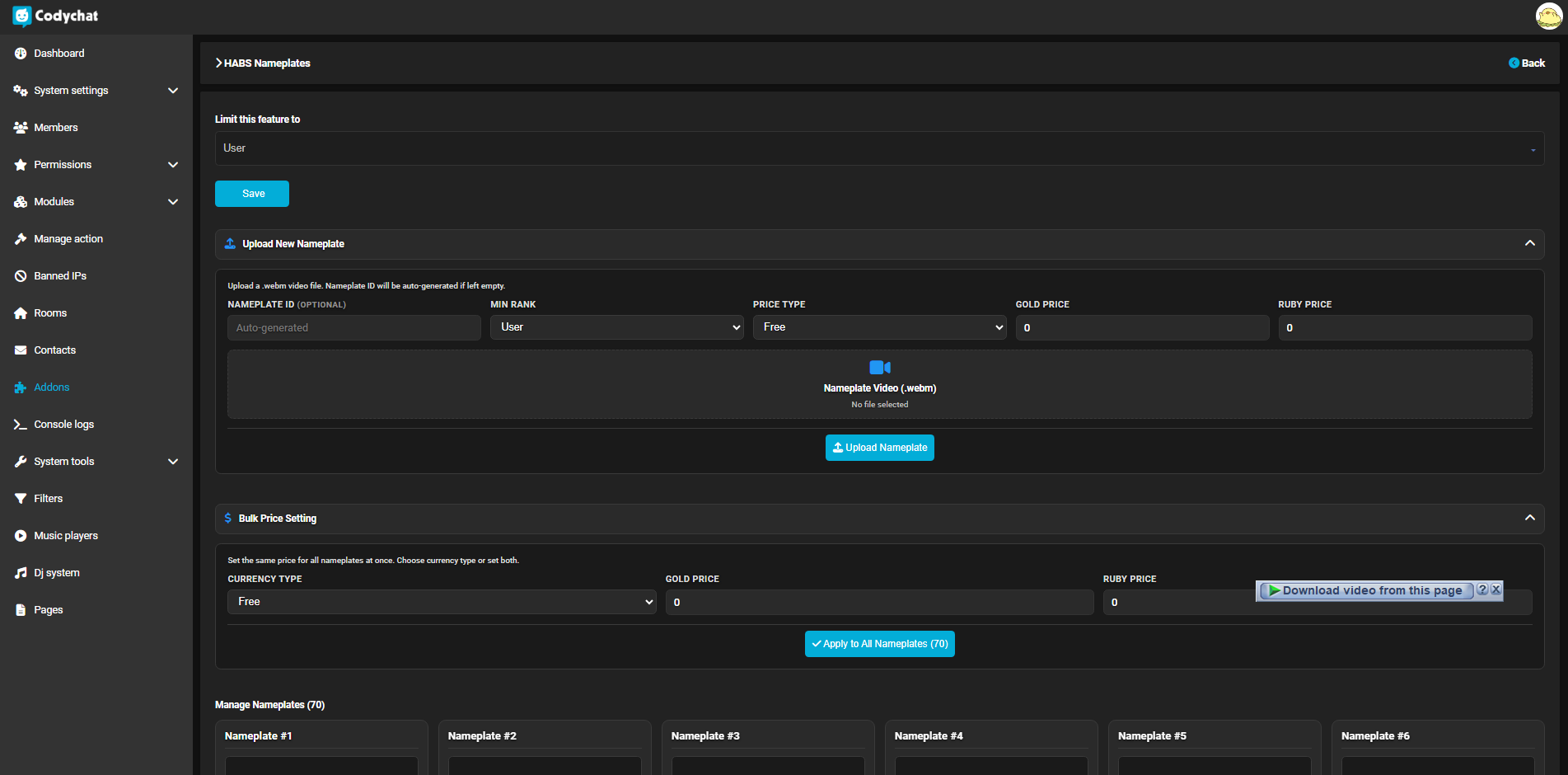The width and height of the screenshot is (1568, 775).
Task: Click the Banned IPs icon
Action: tap(21, 276)
